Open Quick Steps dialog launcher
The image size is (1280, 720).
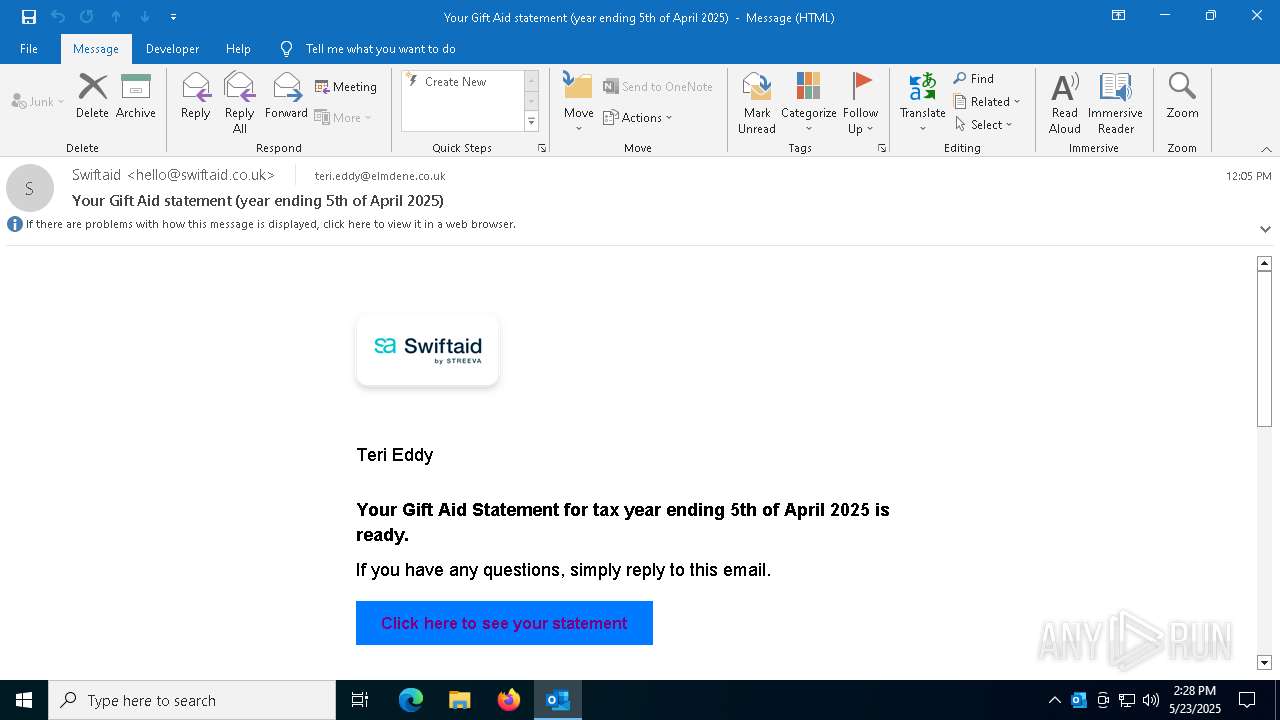[542, 148]
